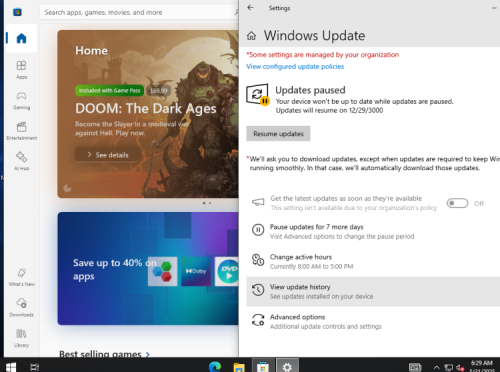Click the Settings home icon

click(x=252, y=36)
